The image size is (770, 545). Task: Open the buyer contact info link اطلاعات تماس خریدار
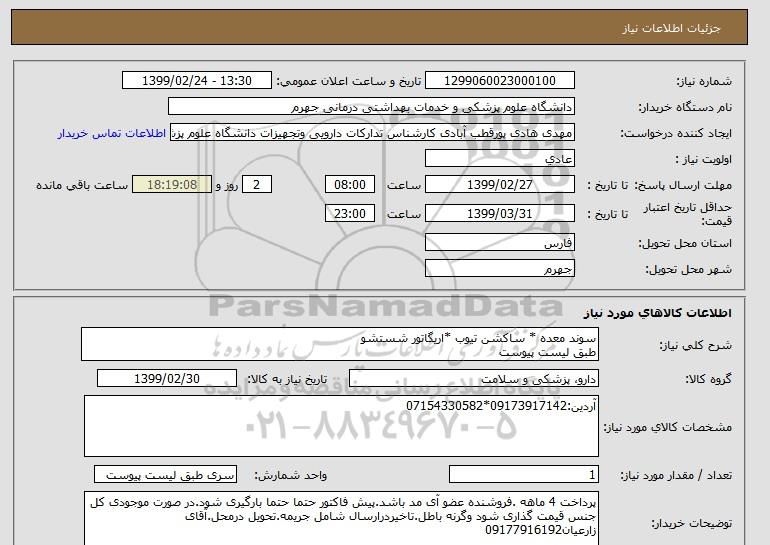(x=111, y=134)
